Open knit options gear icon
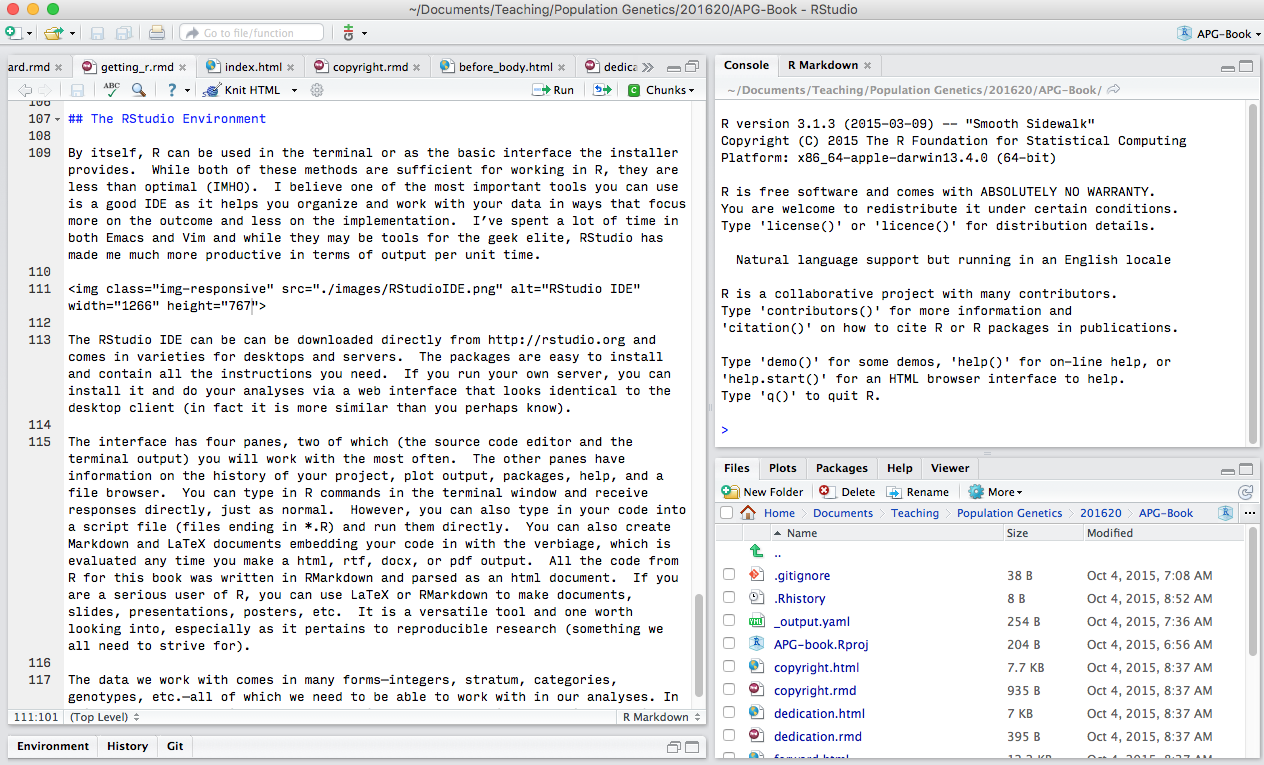The image size is (1264, 765). (x=317, y=90)
